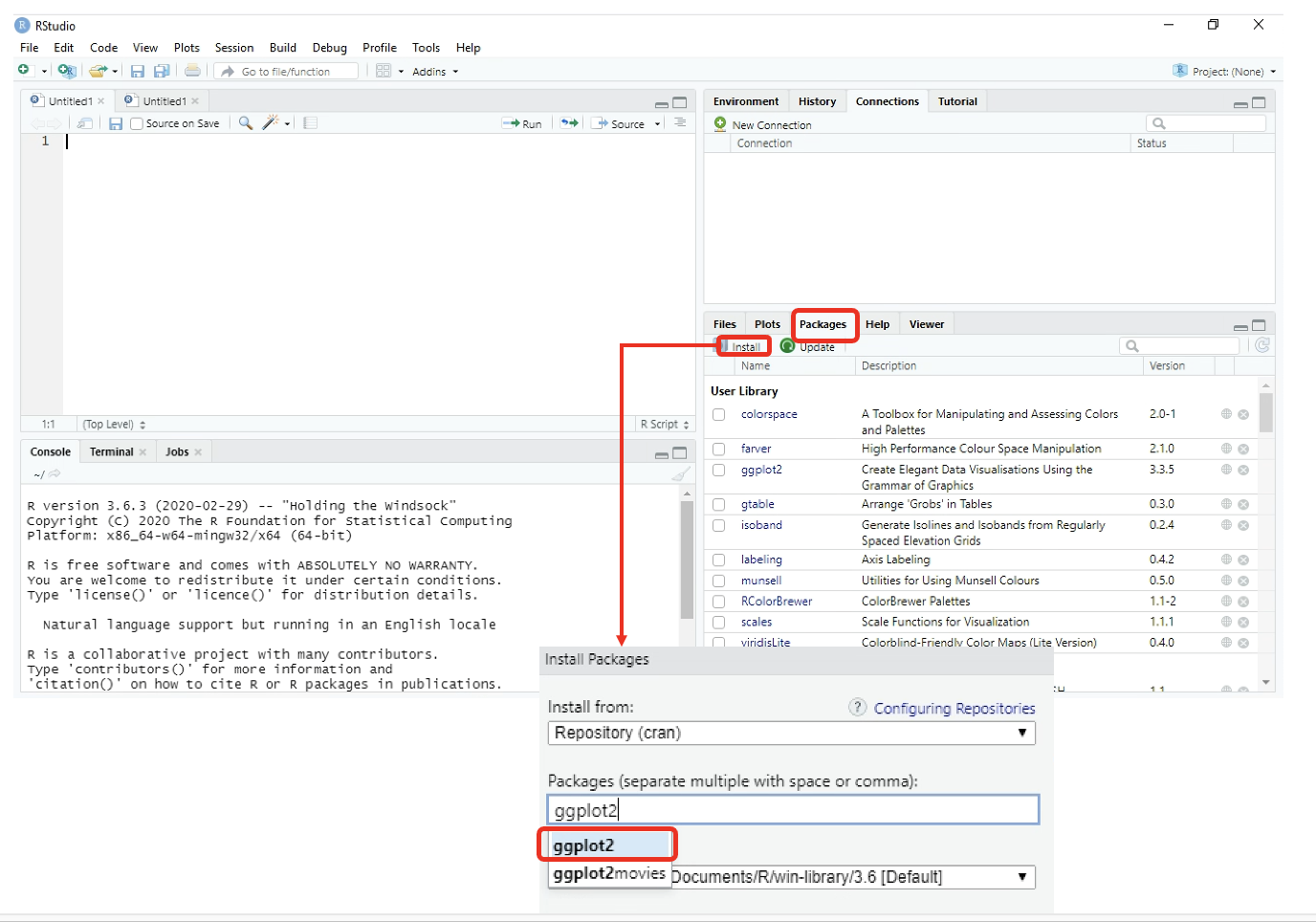Check the ggplot2 package checkbox
This screenshot has width=1316, height=922.
click(x=719, y=470)
